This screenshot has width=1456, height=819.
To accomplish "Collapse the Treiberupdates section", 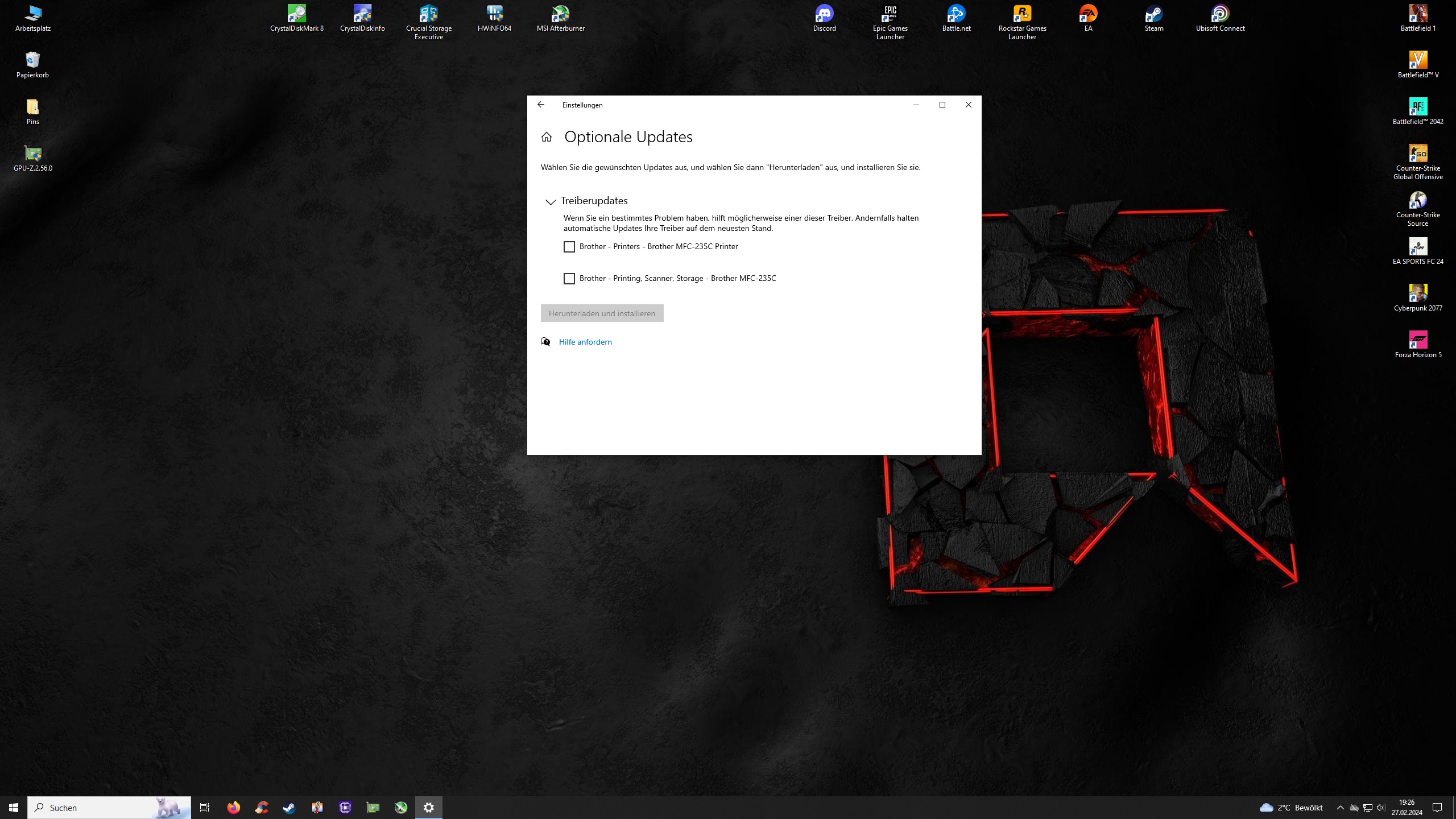I will pos(550,201).
